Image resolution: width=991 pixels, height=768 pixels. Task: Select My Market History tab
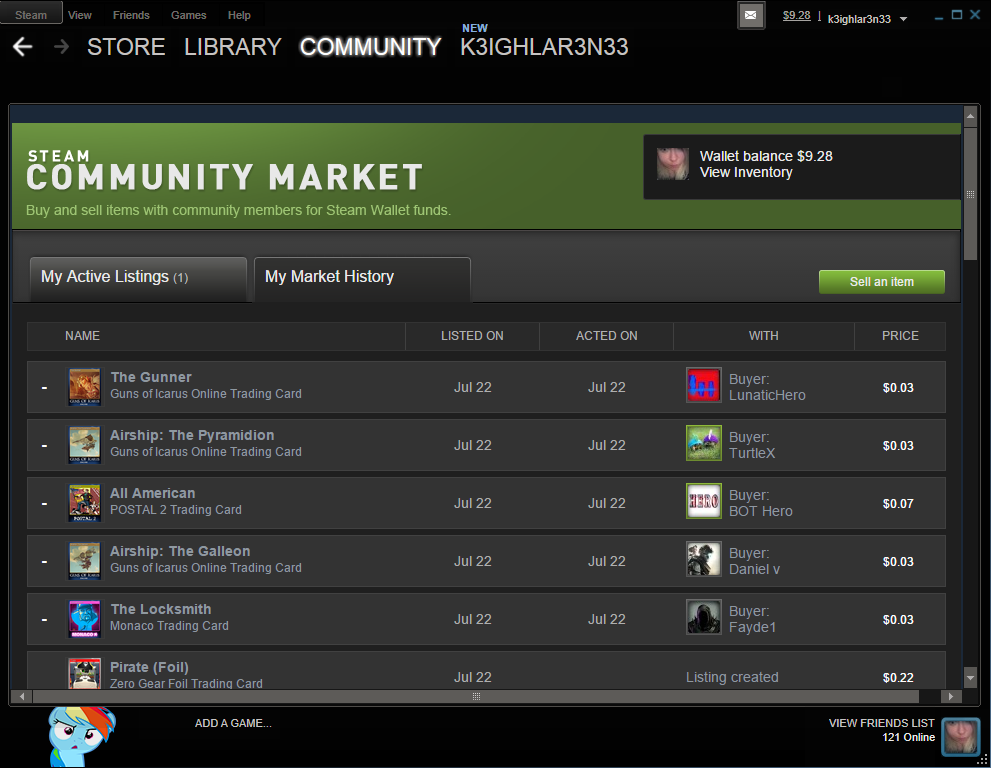coord(362,277)
